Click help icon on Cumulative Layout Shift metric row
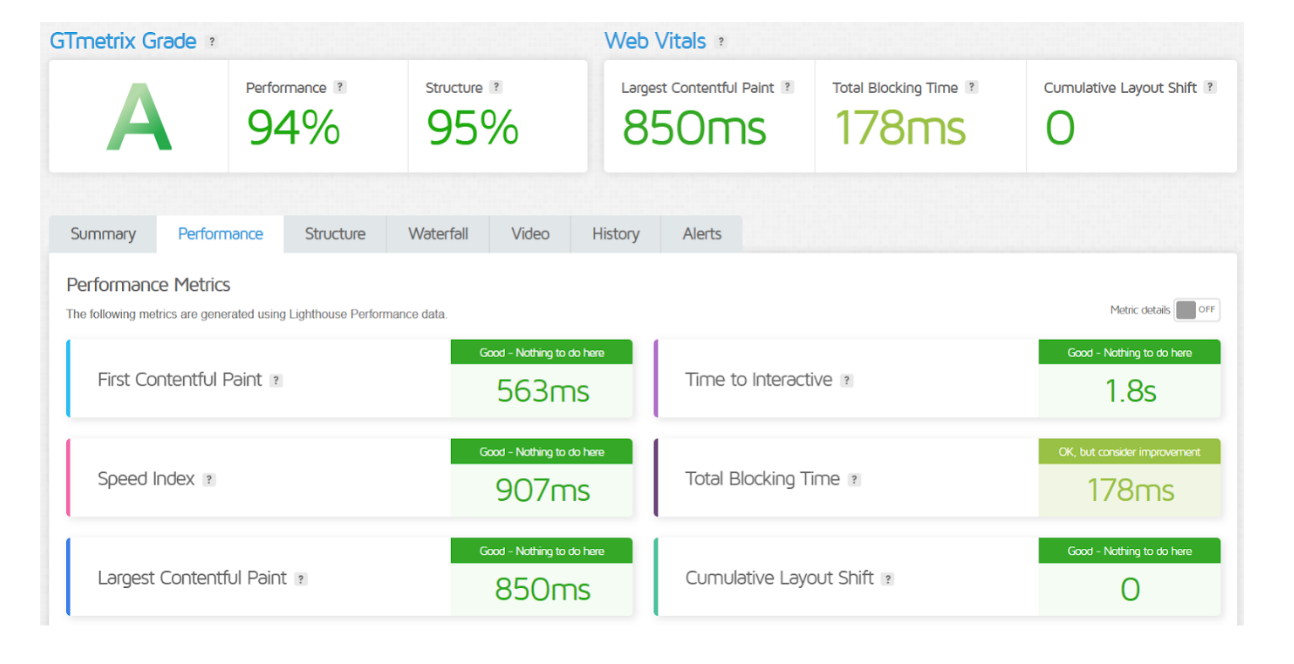Image resolution: width=1294 pixels, height=664 pixels. click(888, 579)
